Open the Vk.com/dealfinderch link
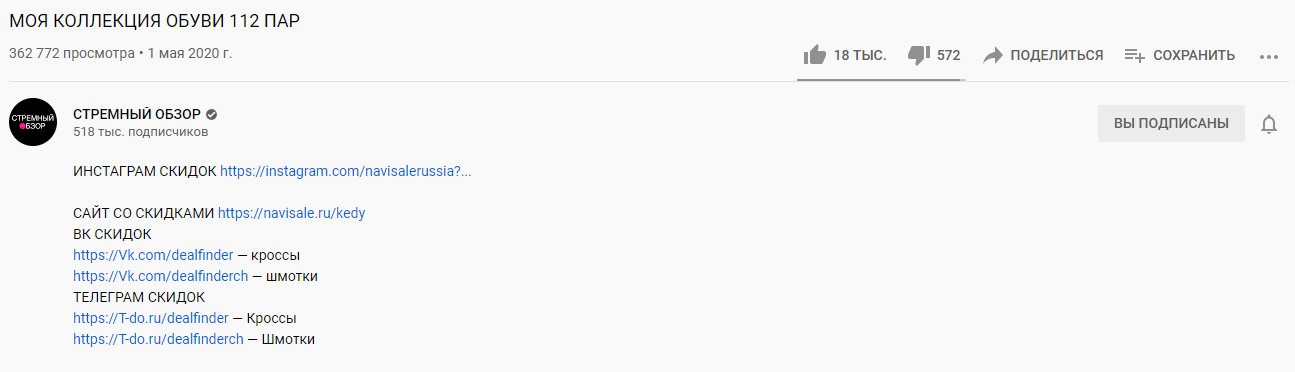This screenshot has height=372, width=1295. click(x=160, y=276)
